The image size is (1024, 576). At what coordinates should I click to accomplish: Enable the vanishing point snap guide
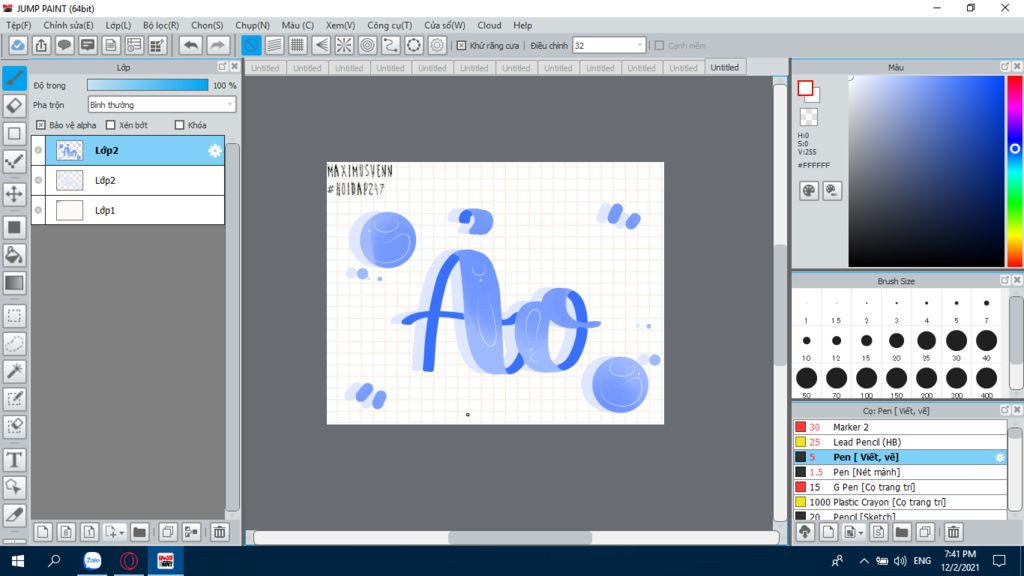pyautogui.click(x=321, y=45)
